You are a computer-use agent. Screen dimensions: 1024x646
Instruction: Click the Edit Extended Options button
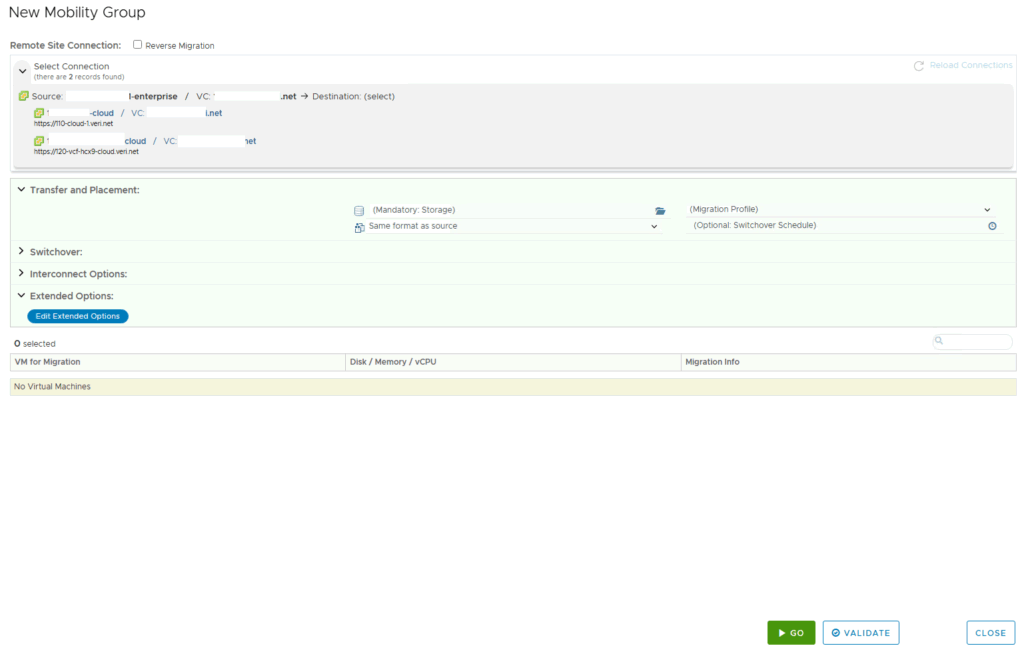[78, 316]
